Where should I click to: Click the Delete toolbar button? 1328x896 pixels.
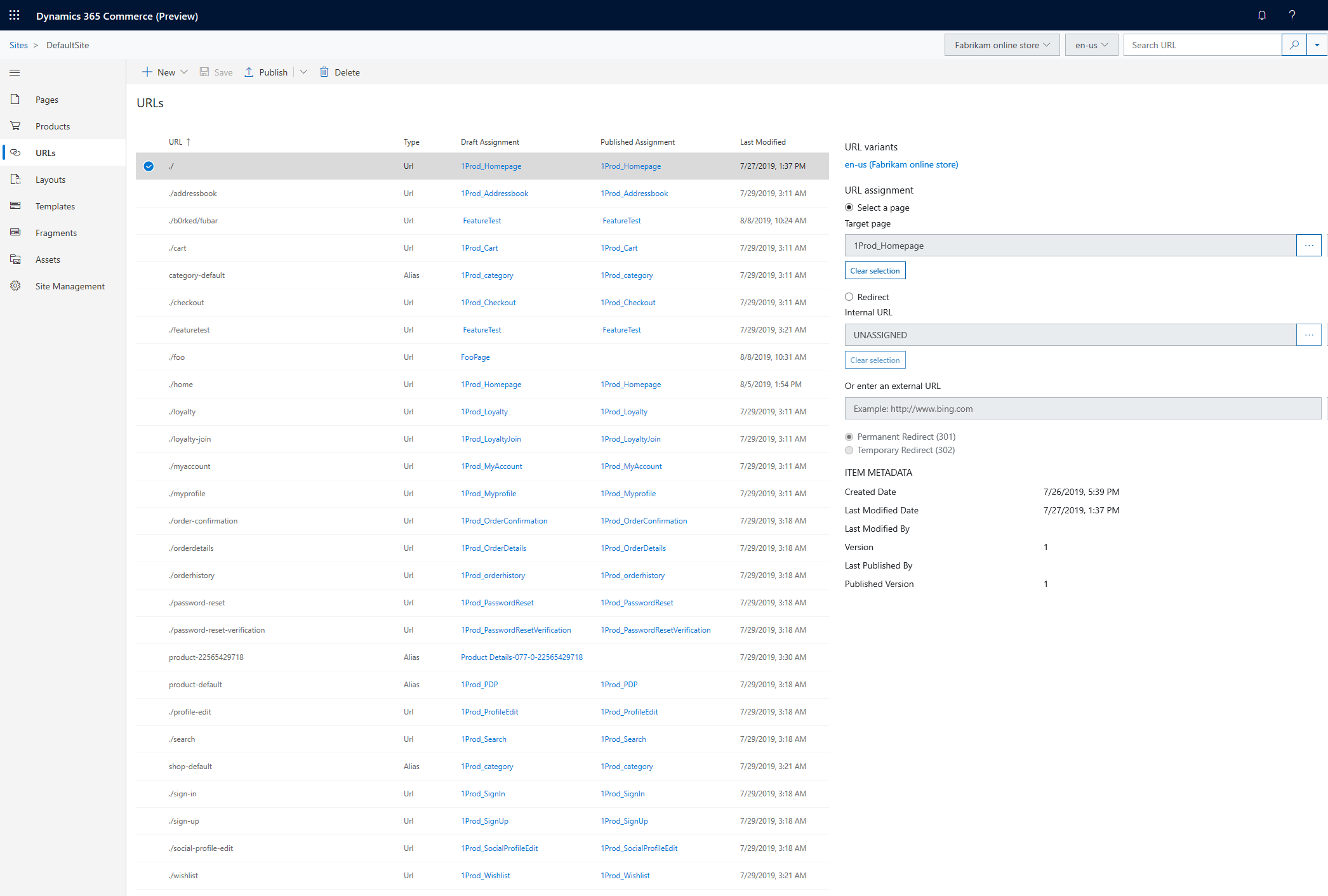tap(341, 71)
